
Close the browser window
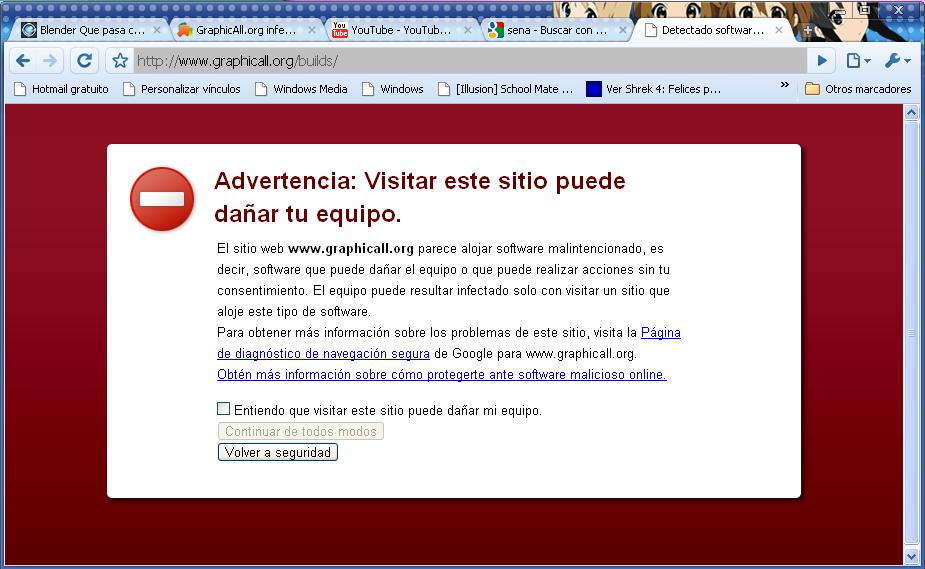pos(898,9)
